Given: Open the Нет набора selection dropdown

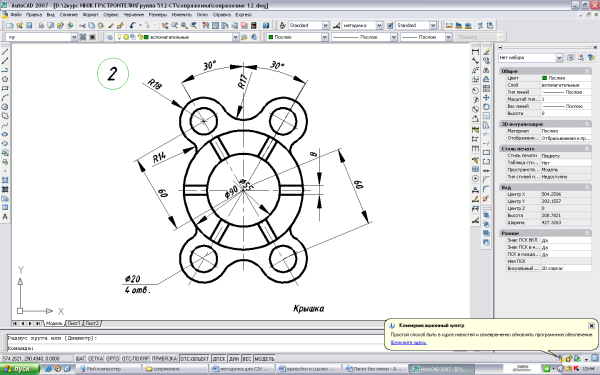Looking at the screenshot, I should [530, 57].
